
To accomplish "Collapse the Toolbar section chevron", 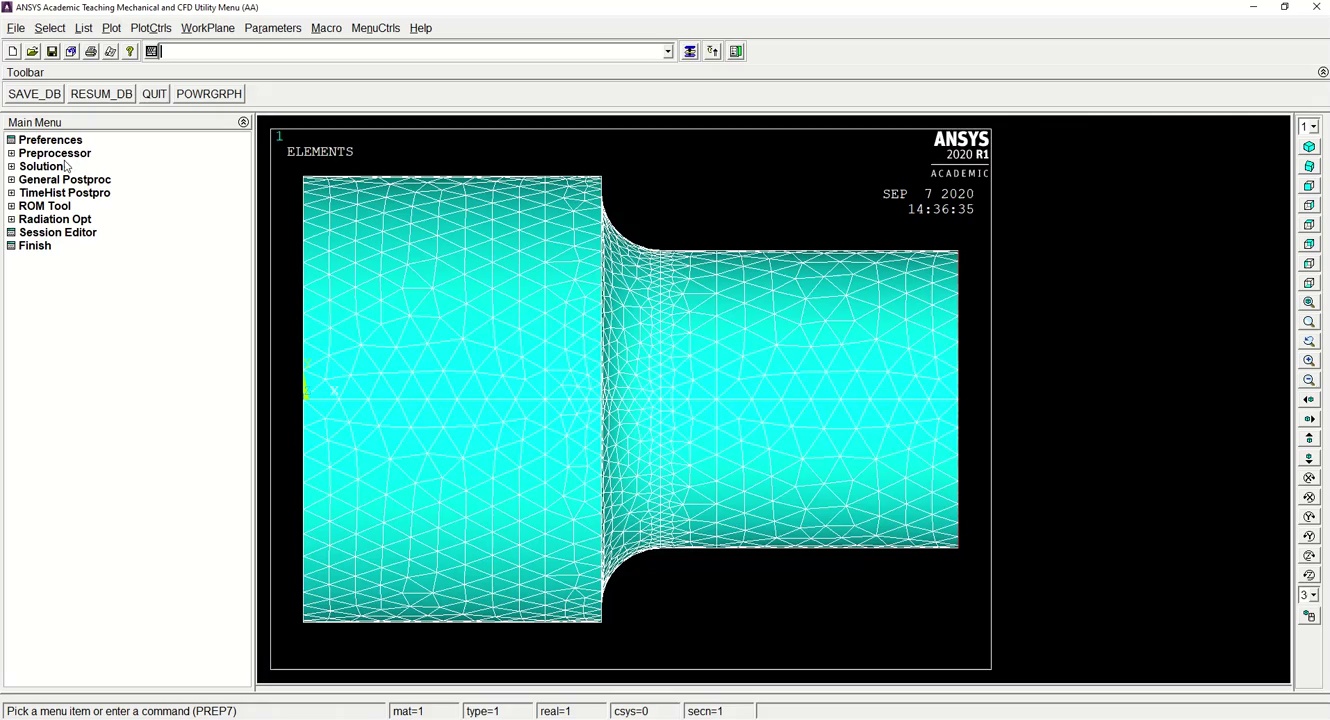I will (1322, 72).
